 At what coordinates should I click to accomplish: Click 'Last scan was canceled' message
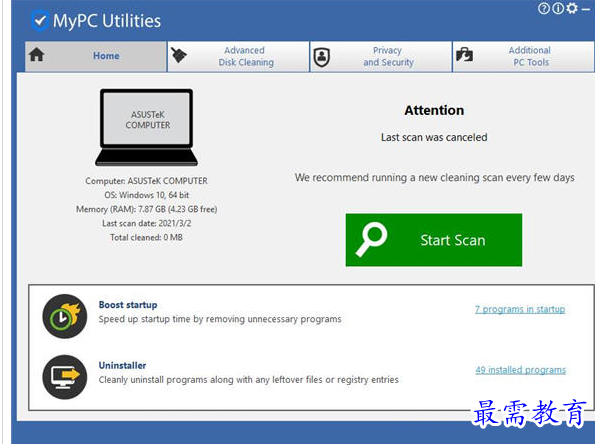click(x=434, y=137)
